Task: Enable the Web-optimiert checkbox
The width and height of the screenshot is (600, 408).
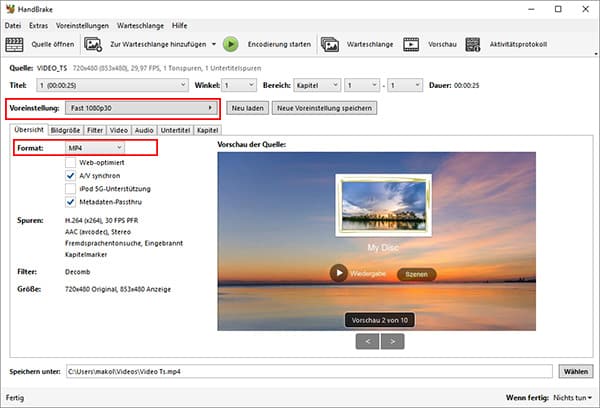Action: pos(70,163)
